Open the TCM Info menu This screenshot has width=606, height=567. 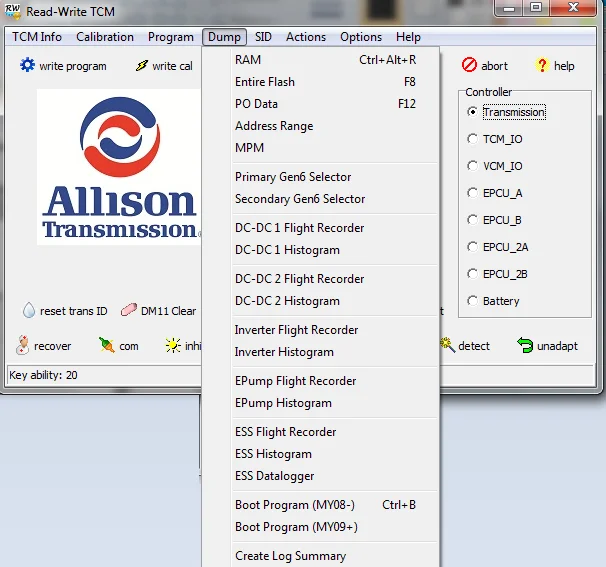point(37,37)
